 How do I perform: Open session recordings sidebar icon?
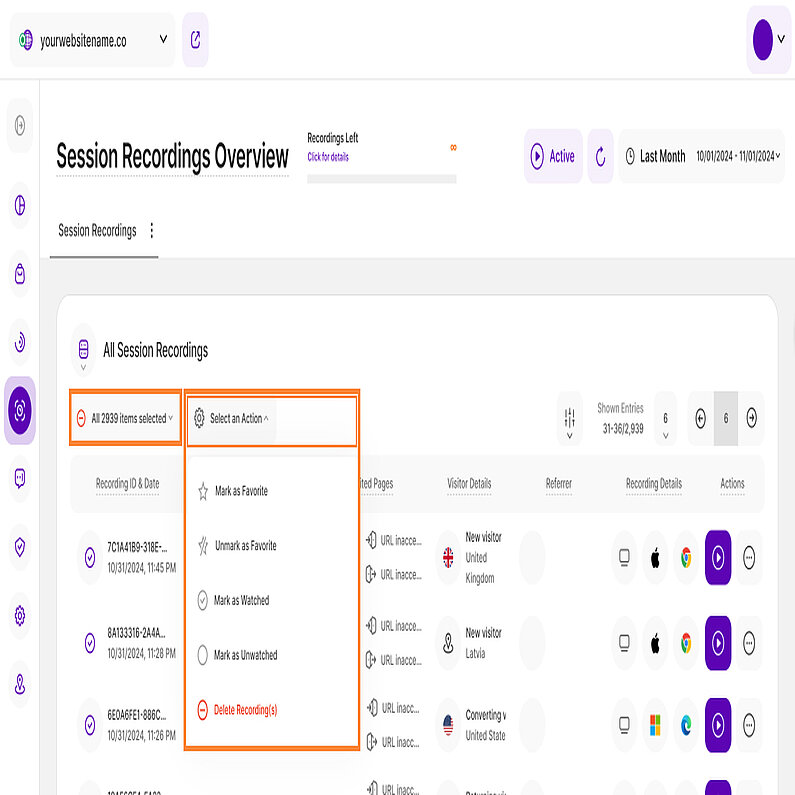(x=20, y=410)
